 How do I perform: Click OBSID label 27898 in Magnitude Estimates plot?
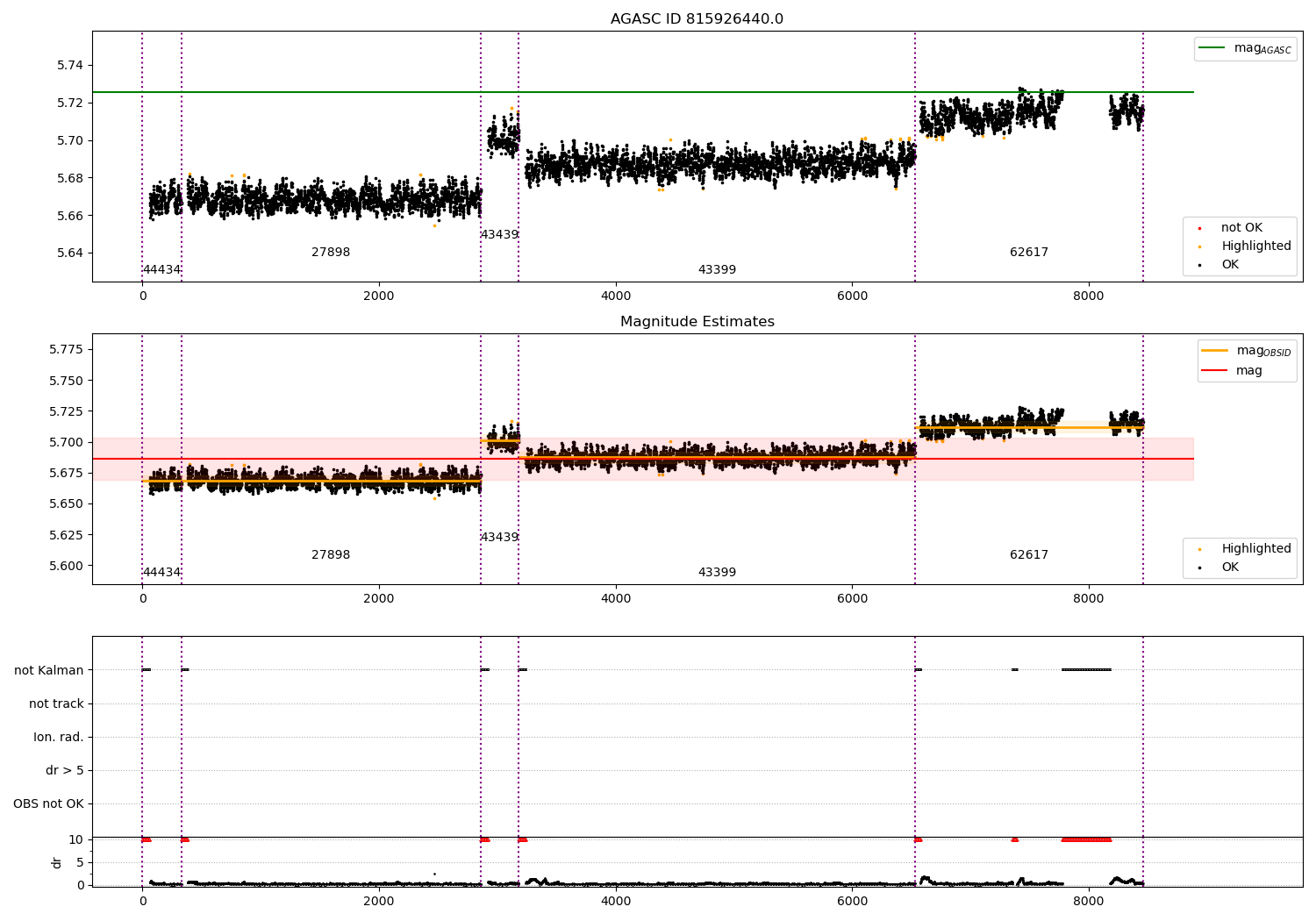[331, 555]
